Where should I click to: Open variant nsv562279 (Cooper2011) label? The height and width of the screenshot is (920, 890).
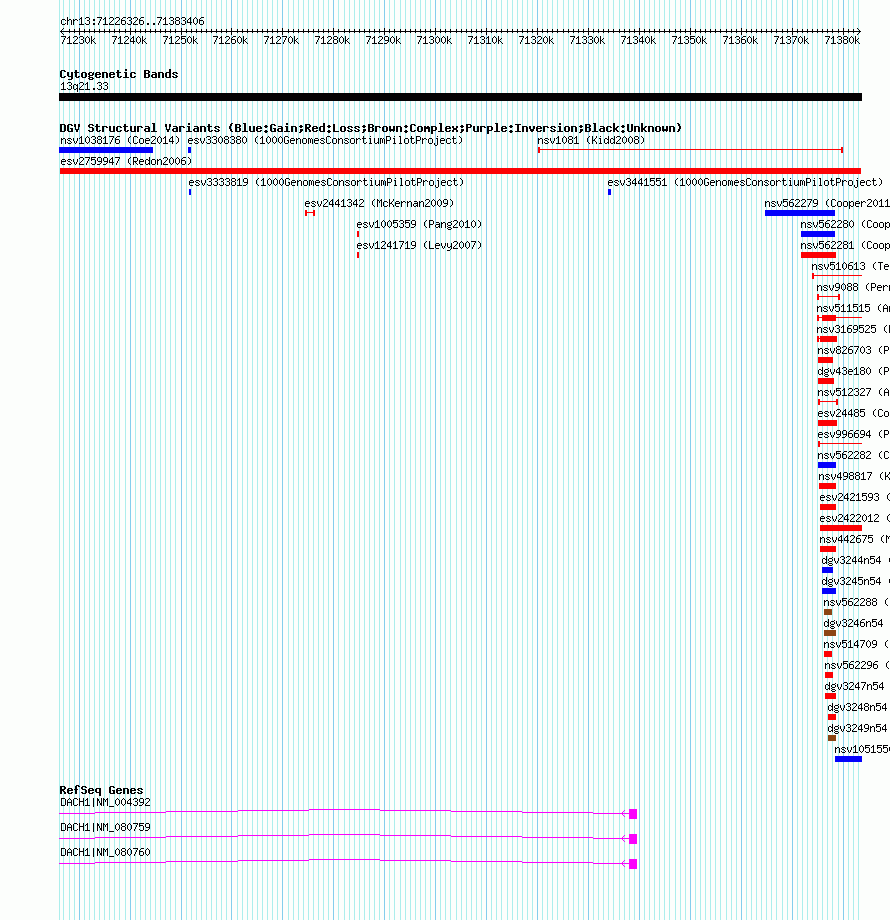pos(827,204)
